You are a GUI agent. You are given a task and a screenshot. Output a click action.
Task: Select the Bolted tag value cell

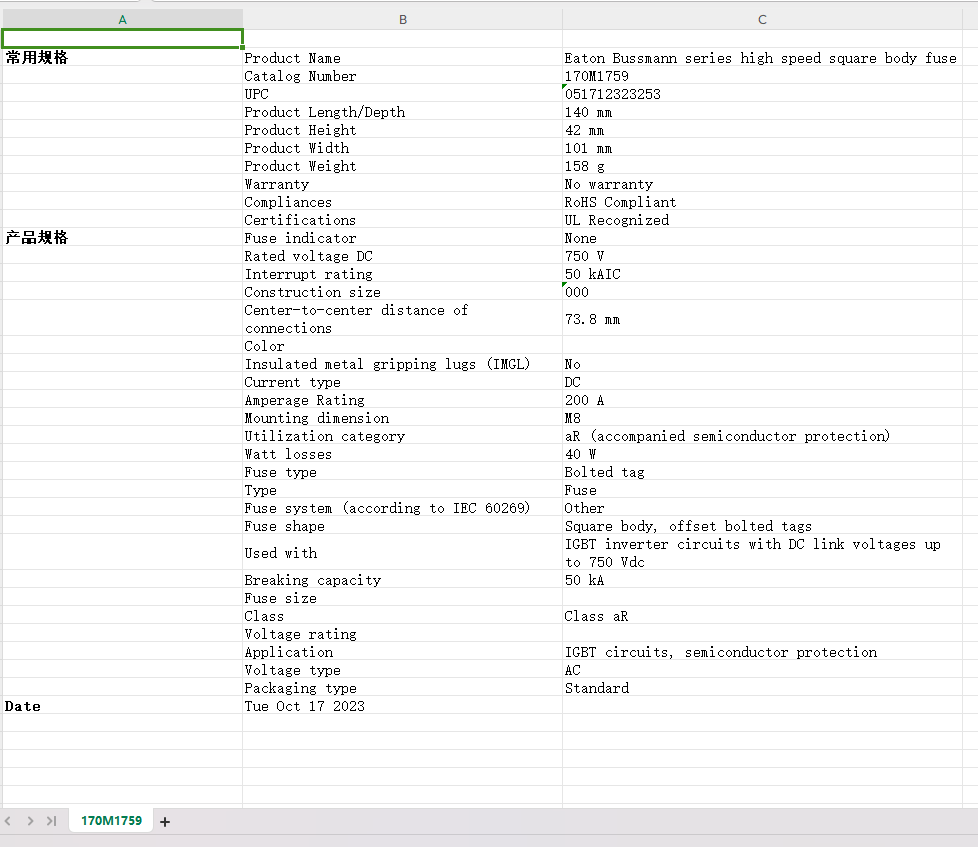(x=762, y=472)
